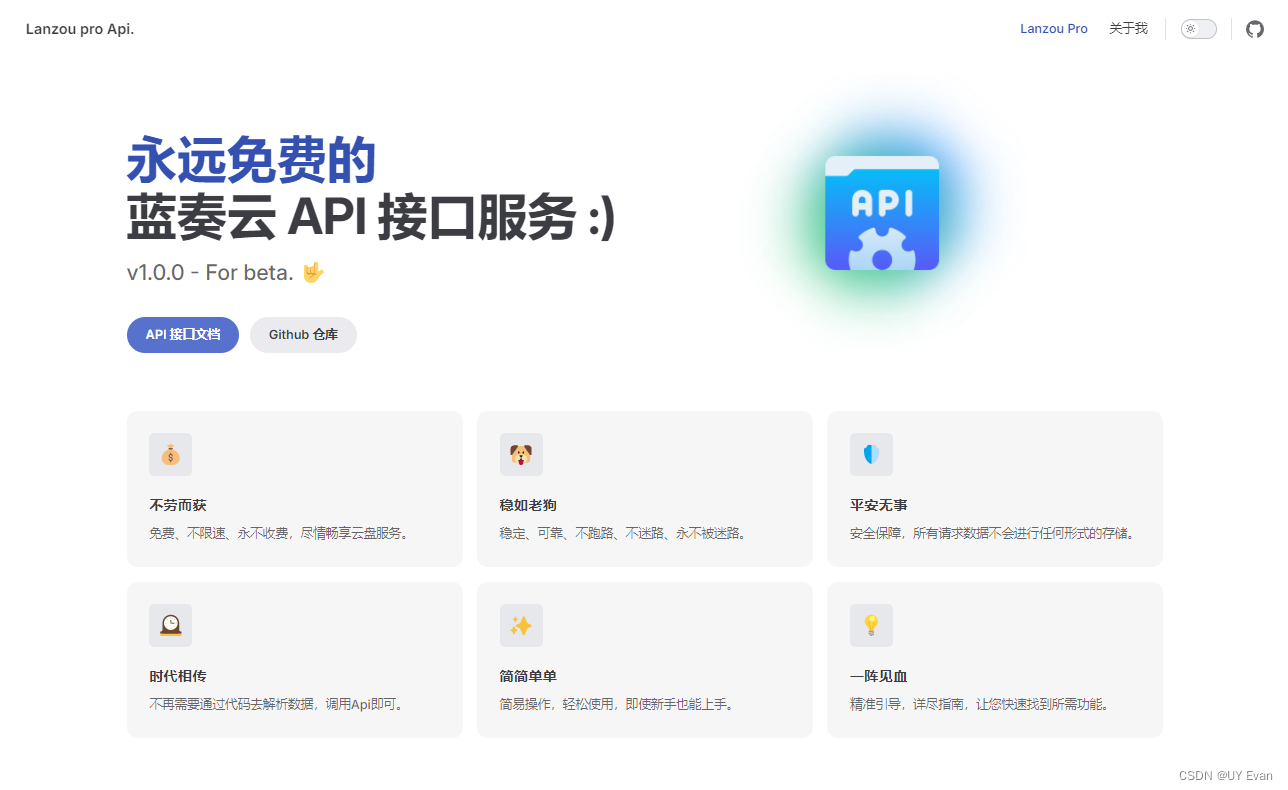Open the GitHub icon link in header
Viewport: 1288px width, 790px height.
1255,29
